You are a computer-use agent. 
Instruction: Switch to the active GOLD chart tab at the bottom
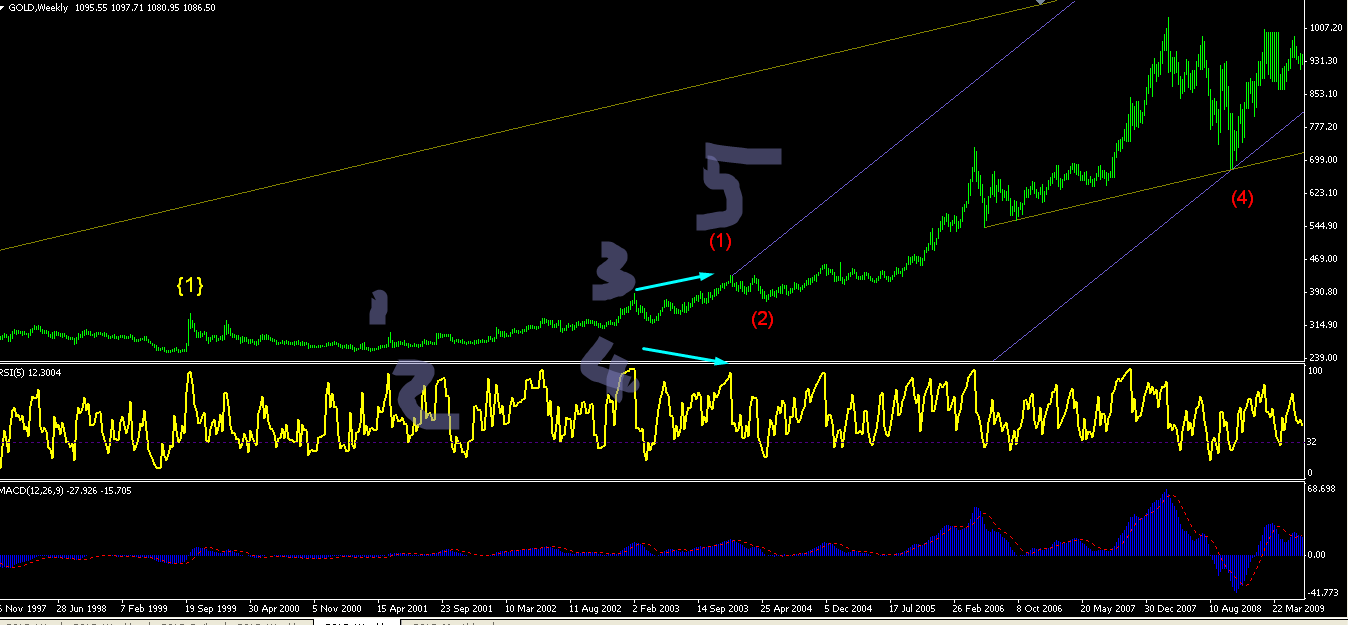coord(355,622)
